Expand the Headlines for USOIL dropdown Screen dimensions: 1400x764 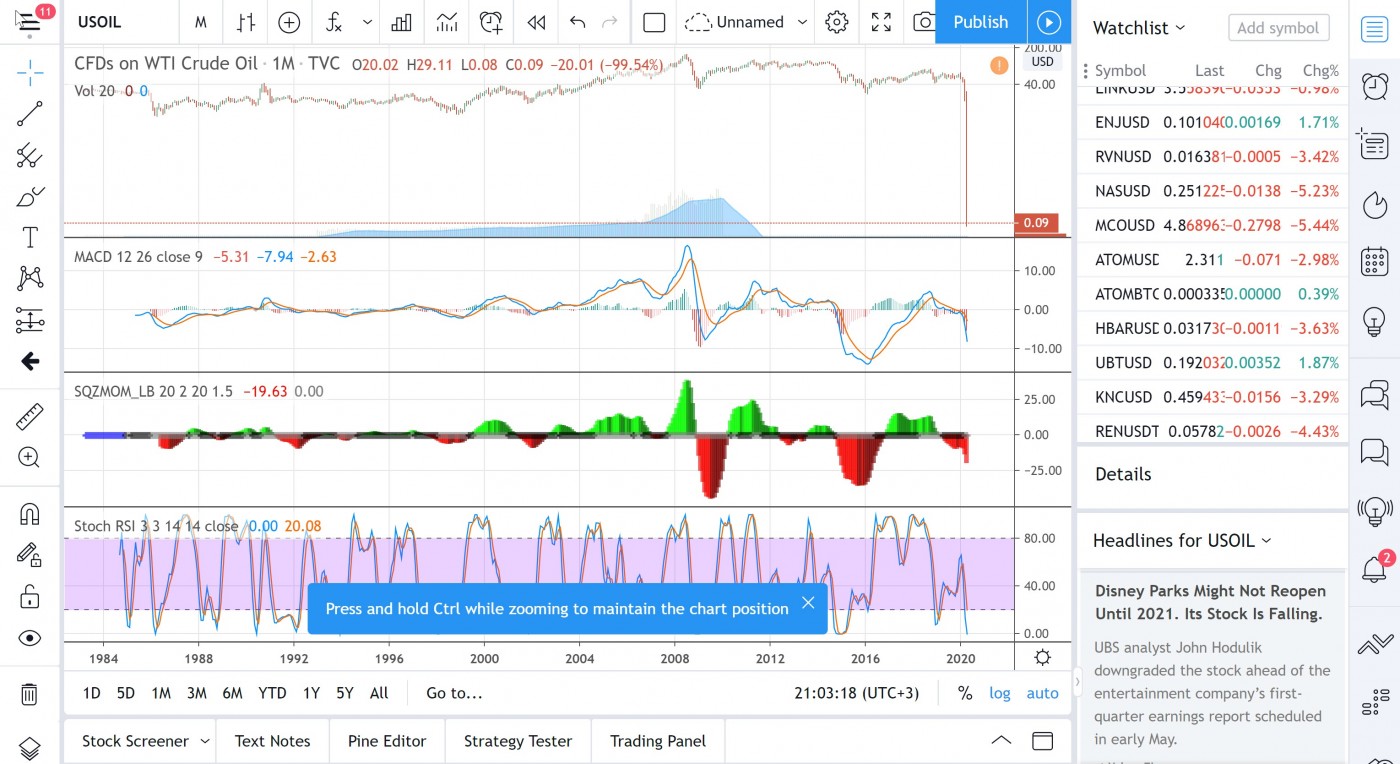(x=1182, y=540)
